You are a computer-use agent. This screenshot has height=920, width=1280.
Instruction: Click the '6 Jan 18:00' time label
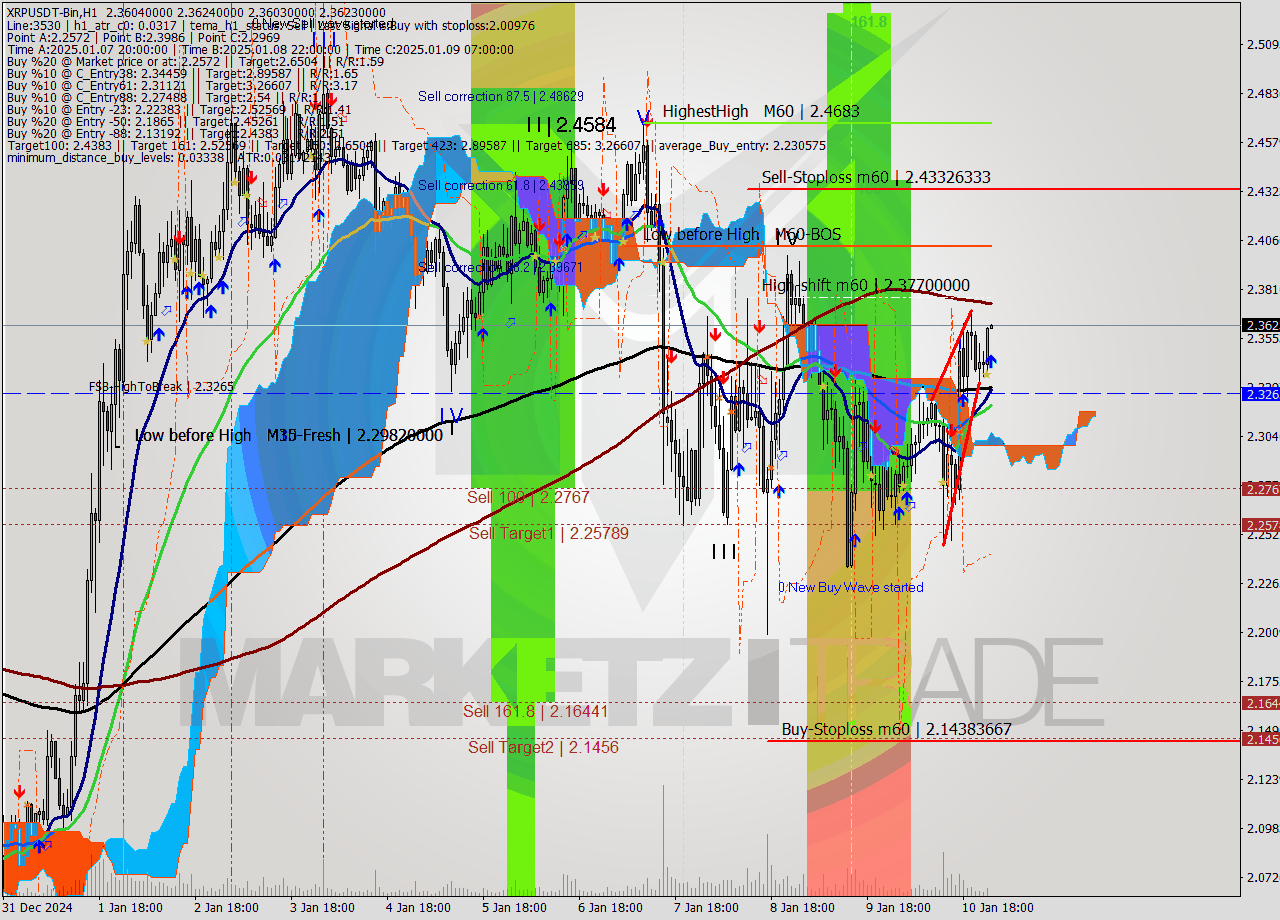click(610, 908)
